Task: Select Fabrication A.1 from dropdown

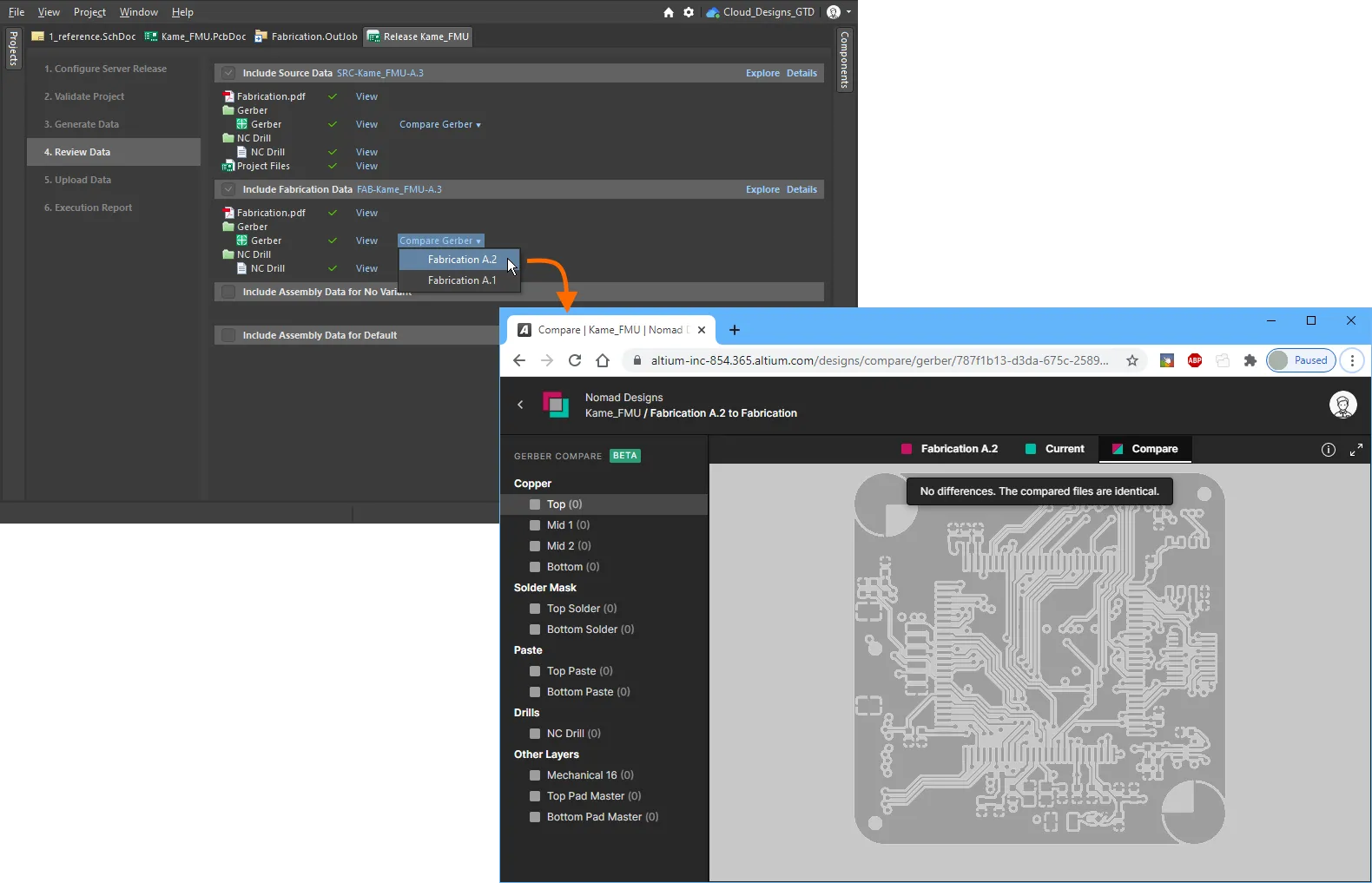Action: click(x=459, y=280)
